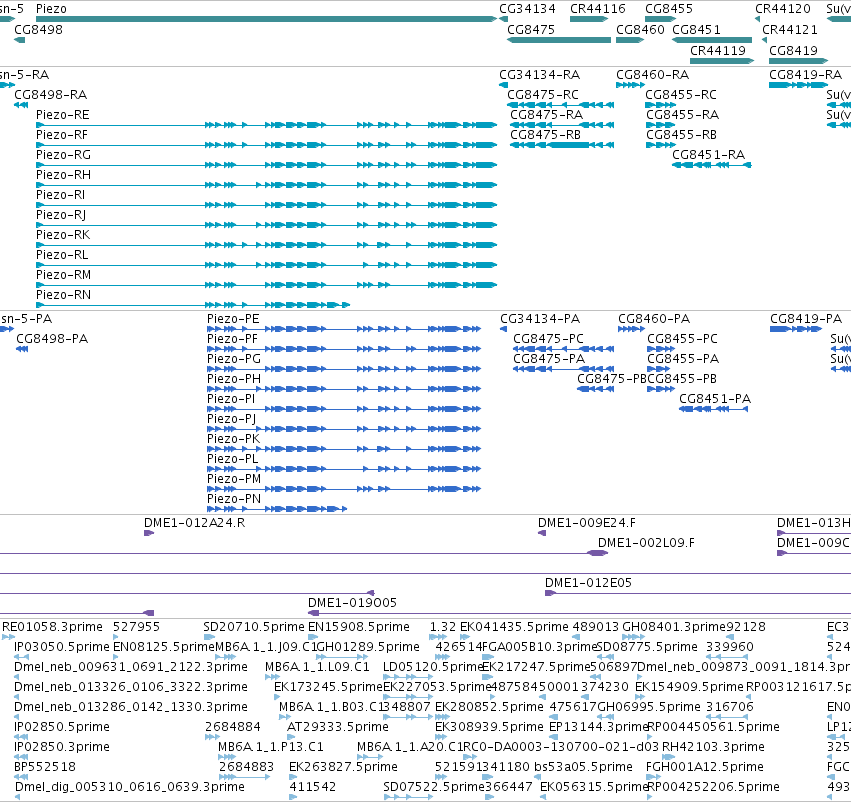Viewport: 851px width, 802px height.
Task: Click the CG8460-RA transcript label
Action: point(652,75)
